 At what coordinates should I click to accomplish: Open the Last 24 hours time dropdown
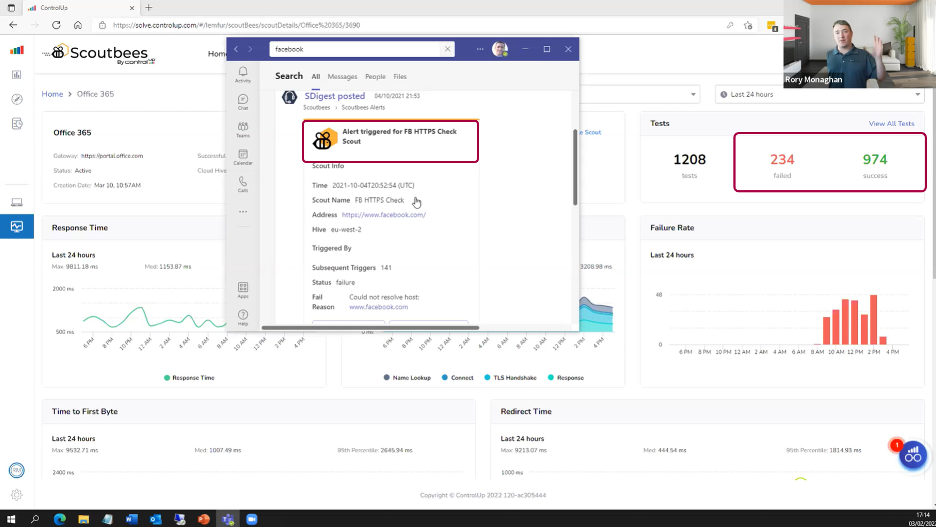(820, 94)
